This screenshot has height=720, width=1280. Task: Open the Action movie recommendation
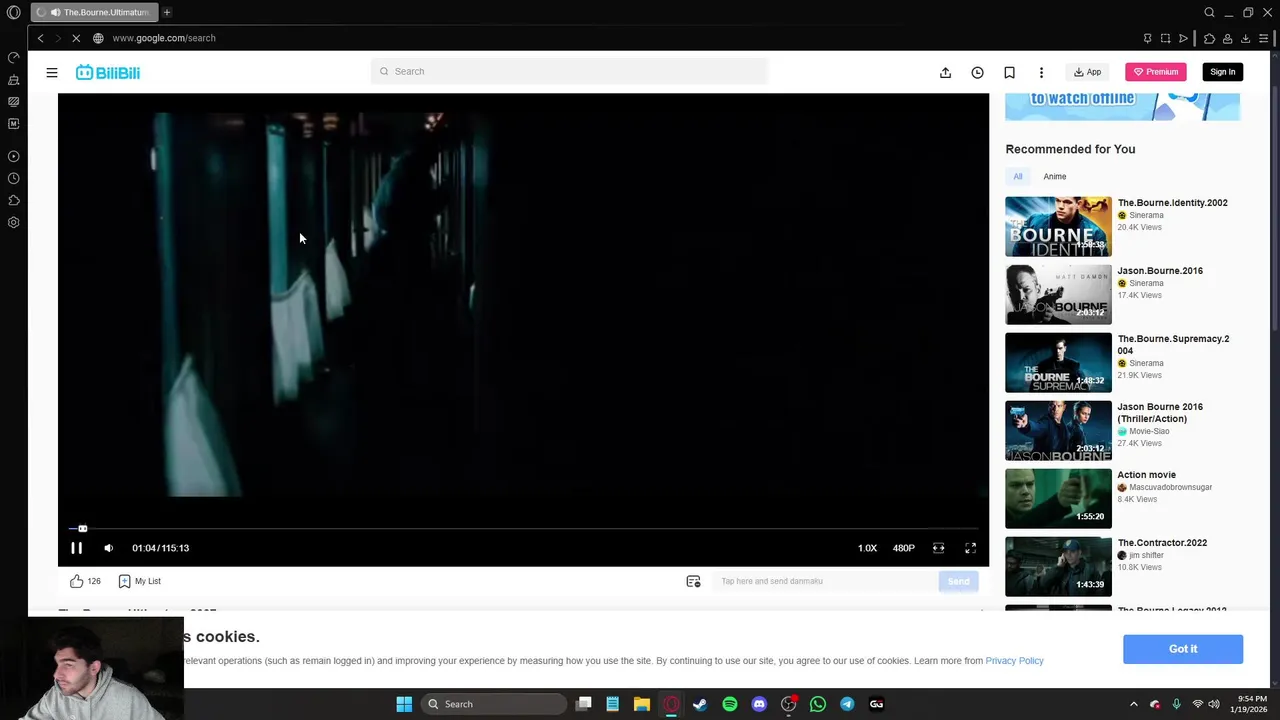click(1058, 498)
